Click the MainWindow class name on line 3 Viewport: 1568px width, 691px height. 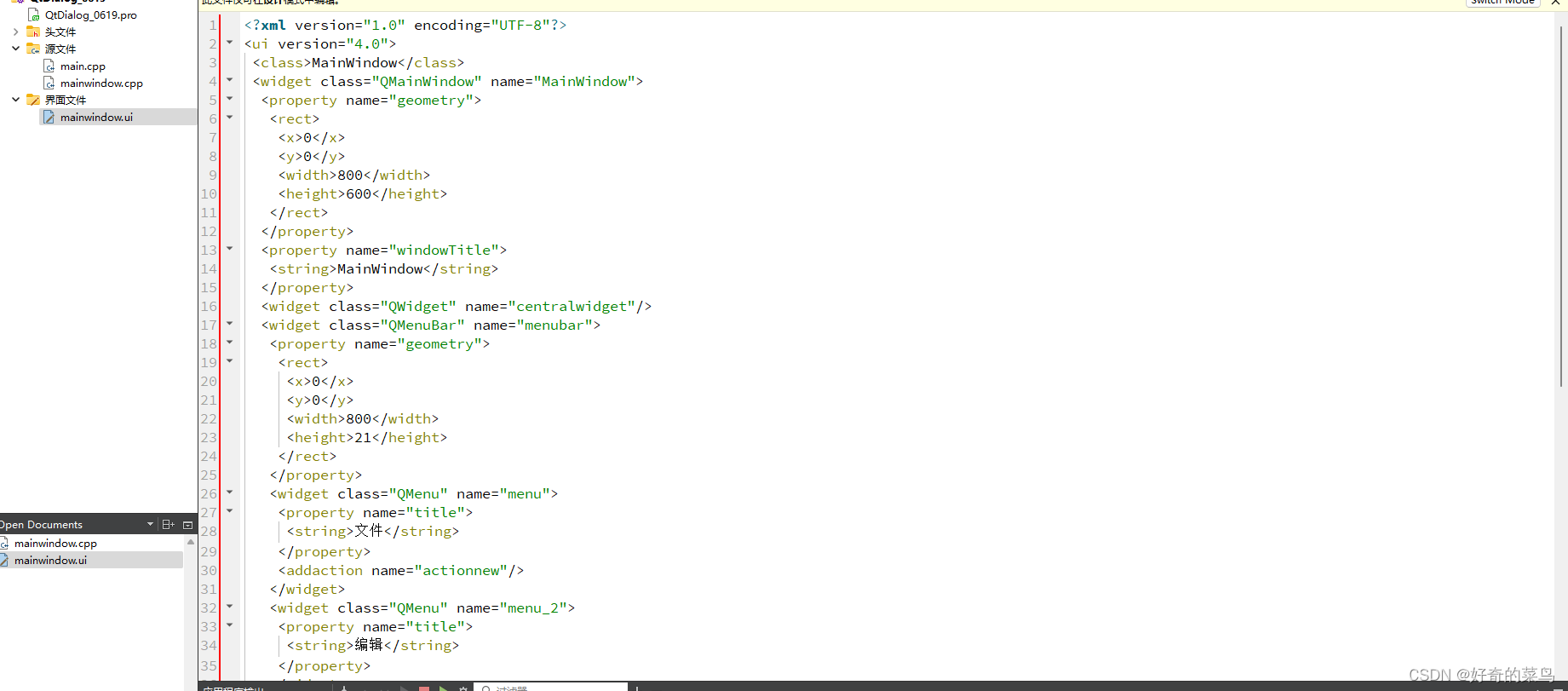click(354, 62)
